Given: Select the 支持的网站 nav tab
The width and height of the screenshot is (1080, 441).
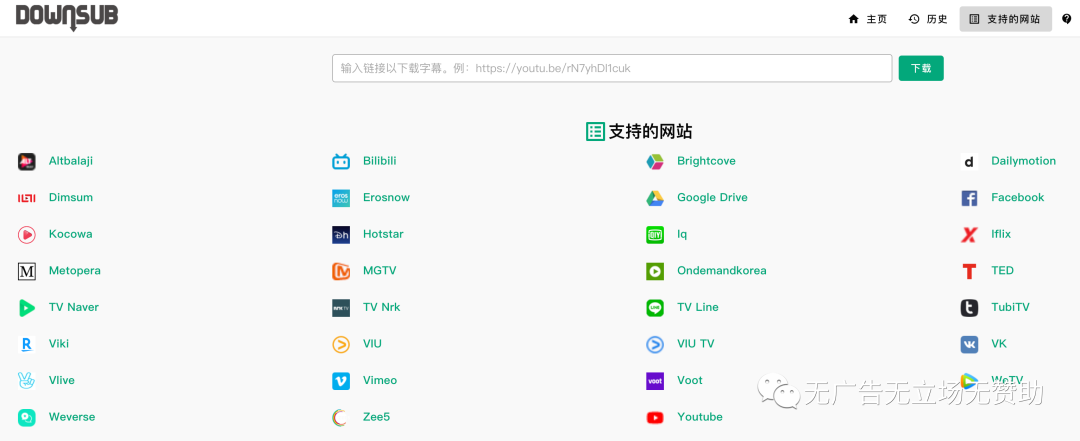Looking at the screenshot, I should pyautogui.click(x=1006, y=19).
